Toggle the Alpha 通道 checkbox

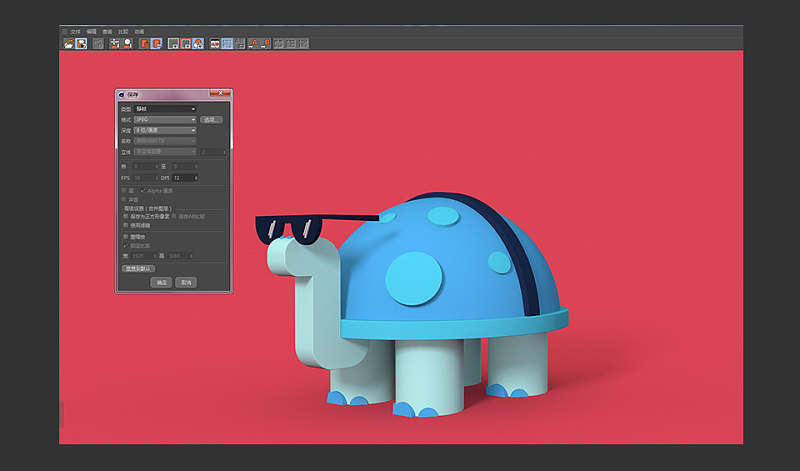pyautogui.click(x=143, y=190)
